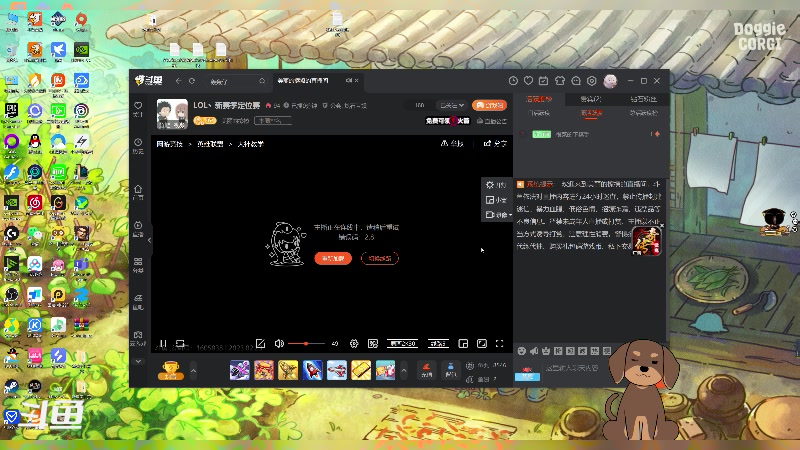Open the first breadcrumb category link
The height and width of the screenshot is (450, 800).
[x=169, y=144]
